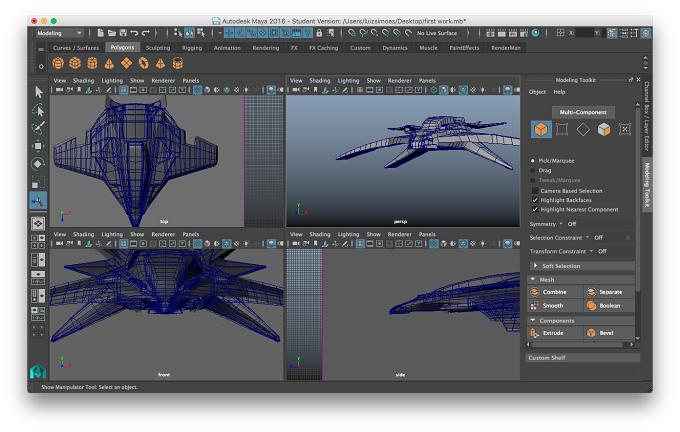The width and height of the screenshot is (680, 432).
Task: Click the Separate mesh button
Action: point(609,292)
